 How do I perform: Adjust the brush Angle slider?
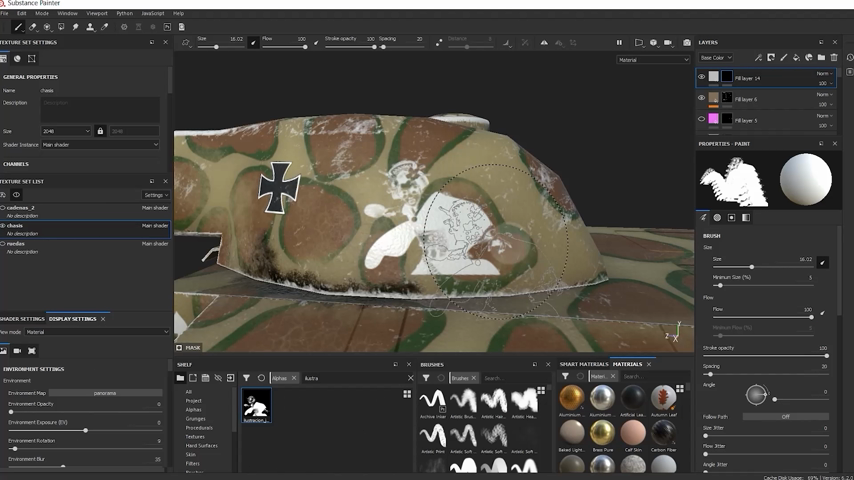(801, 399)
